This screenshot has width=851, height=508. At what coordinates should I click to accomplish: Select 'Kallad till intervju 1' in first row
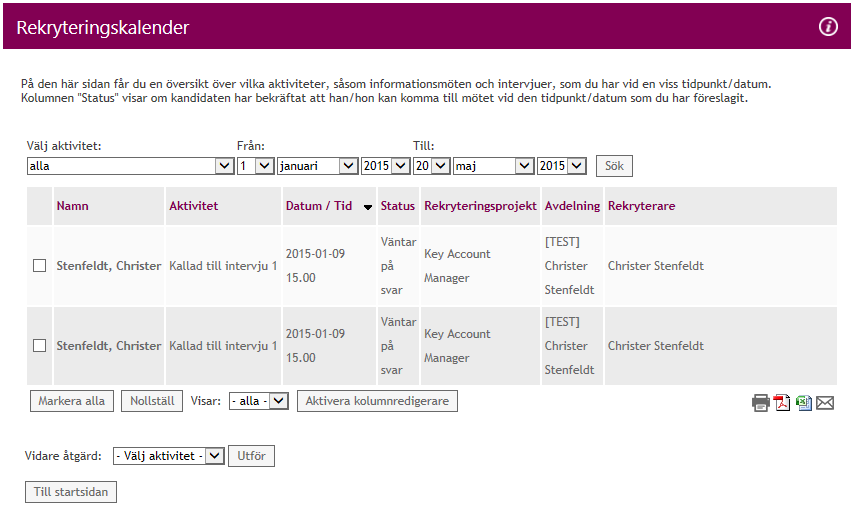click(223, 266)
